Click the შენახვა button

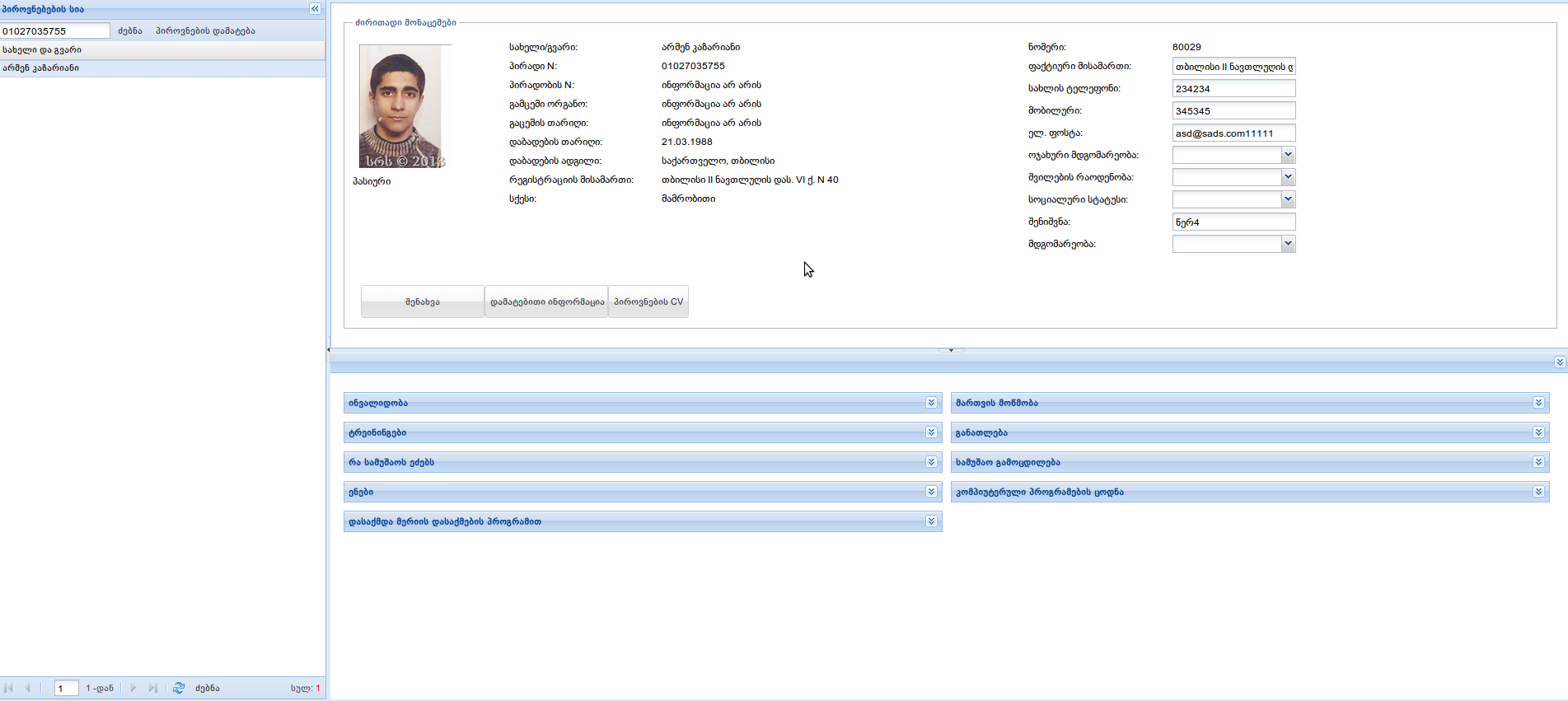pyautogui.click(x=422, y=301)
